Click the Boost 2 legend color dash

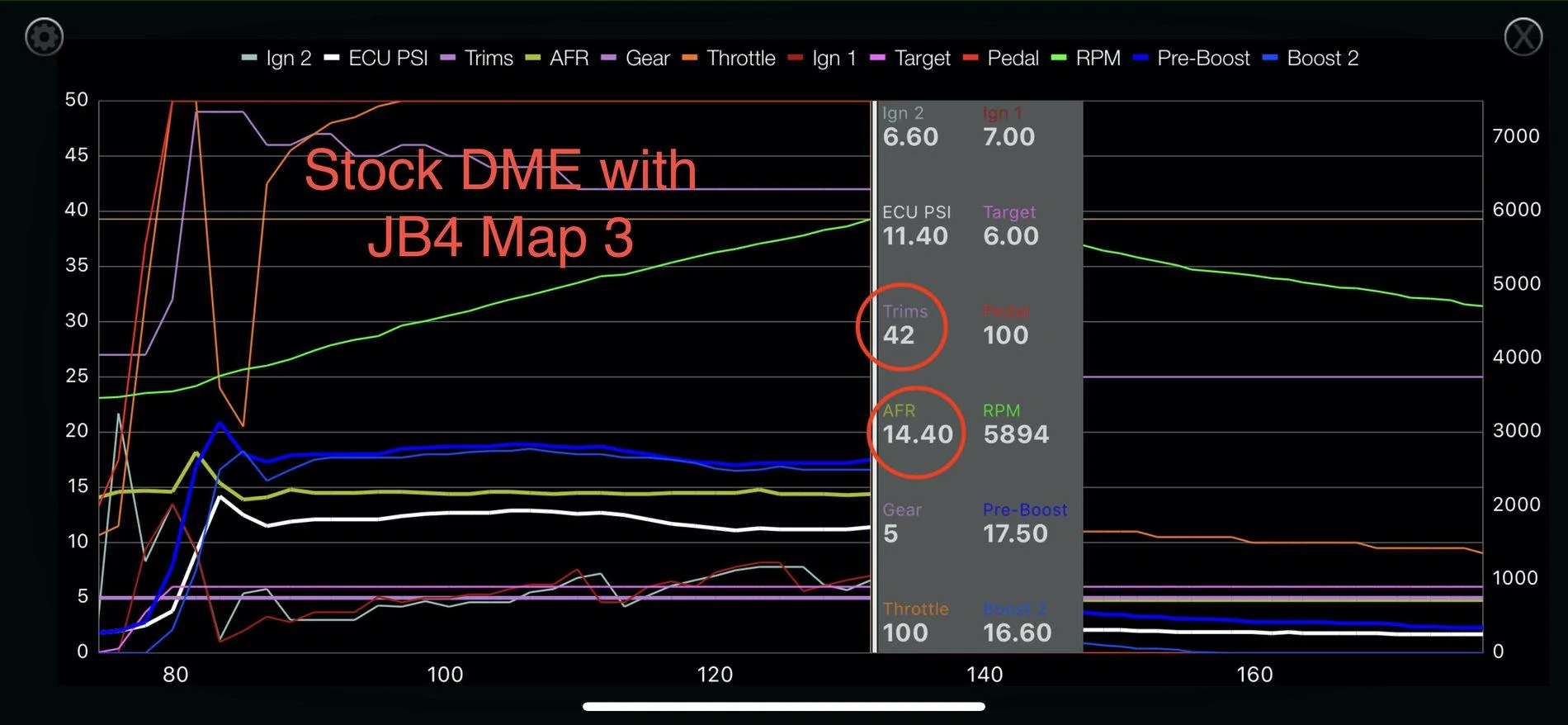(x=1270, y=59)
